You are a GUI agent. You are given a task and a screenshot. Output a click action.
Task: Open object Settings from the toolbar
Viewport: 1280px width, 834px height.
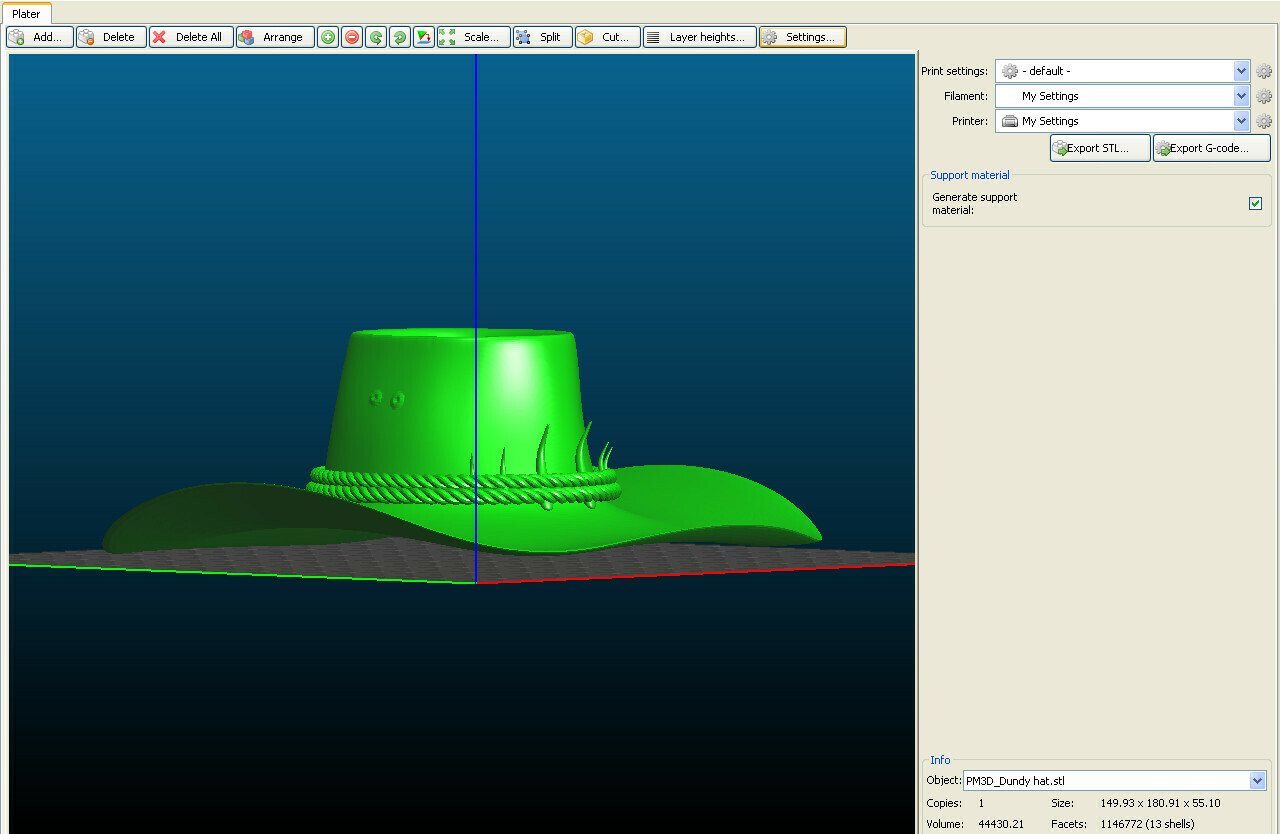click(x=801, y=36)
